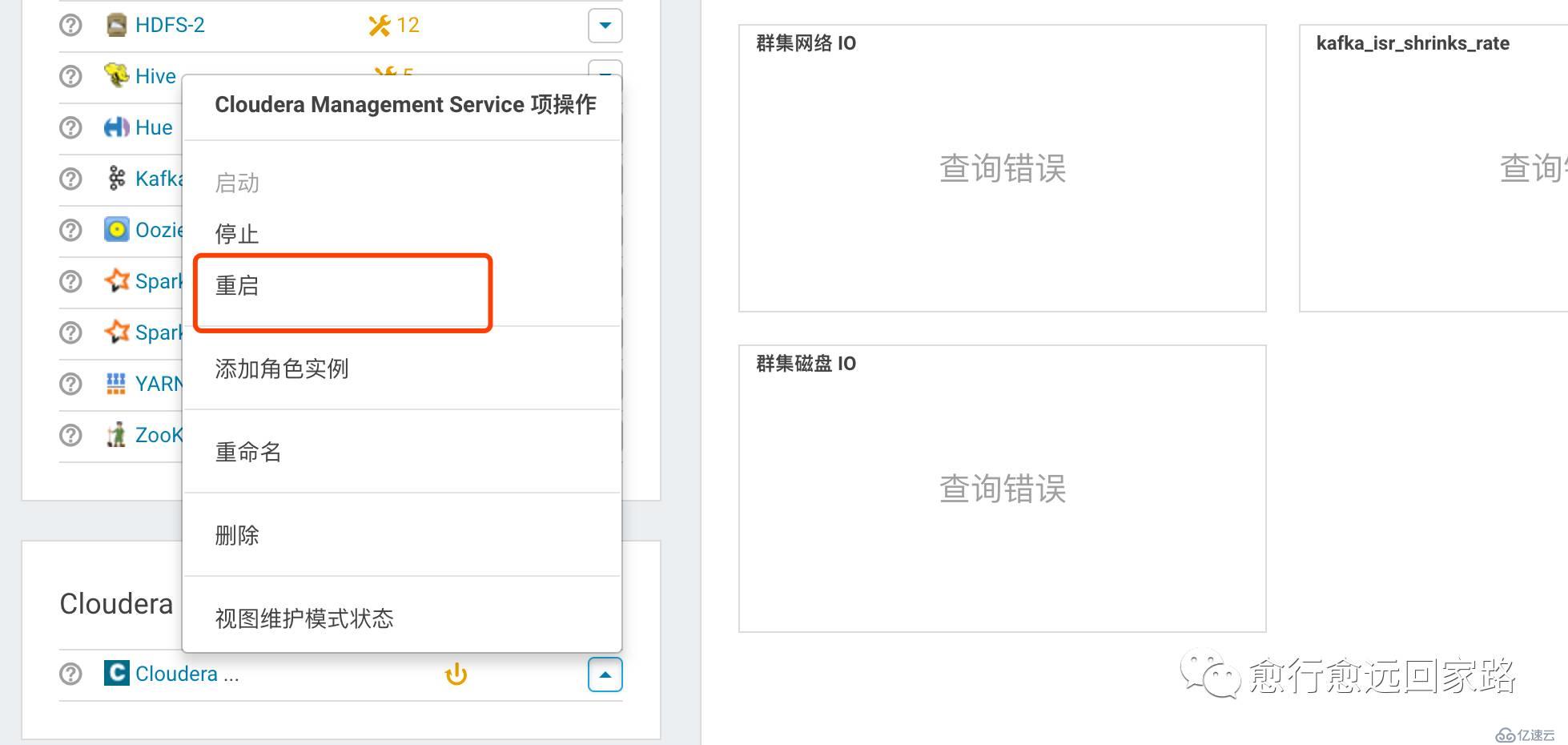This screenshot has width=1568, height=745.
Task: Click the kafka_isr_shrinks_rate chart title
Action: (x=1413, y=43)
